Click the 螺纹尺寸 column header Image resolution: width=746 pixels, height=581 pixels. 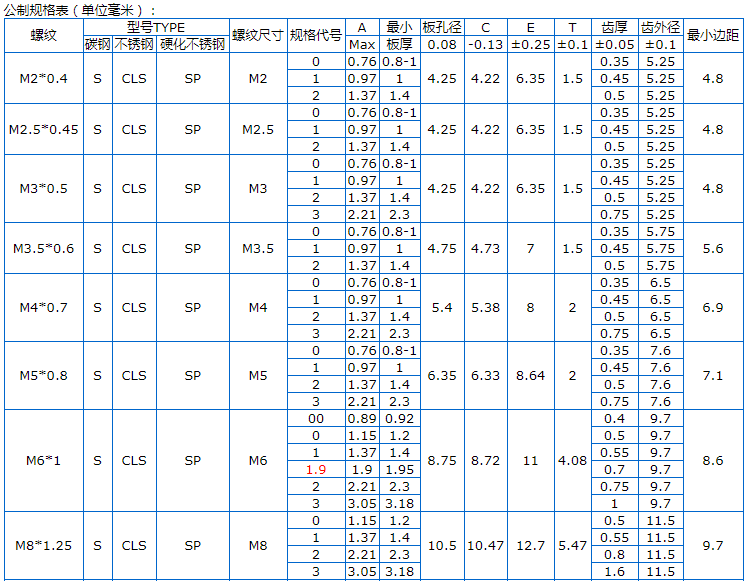coord(258,36)
